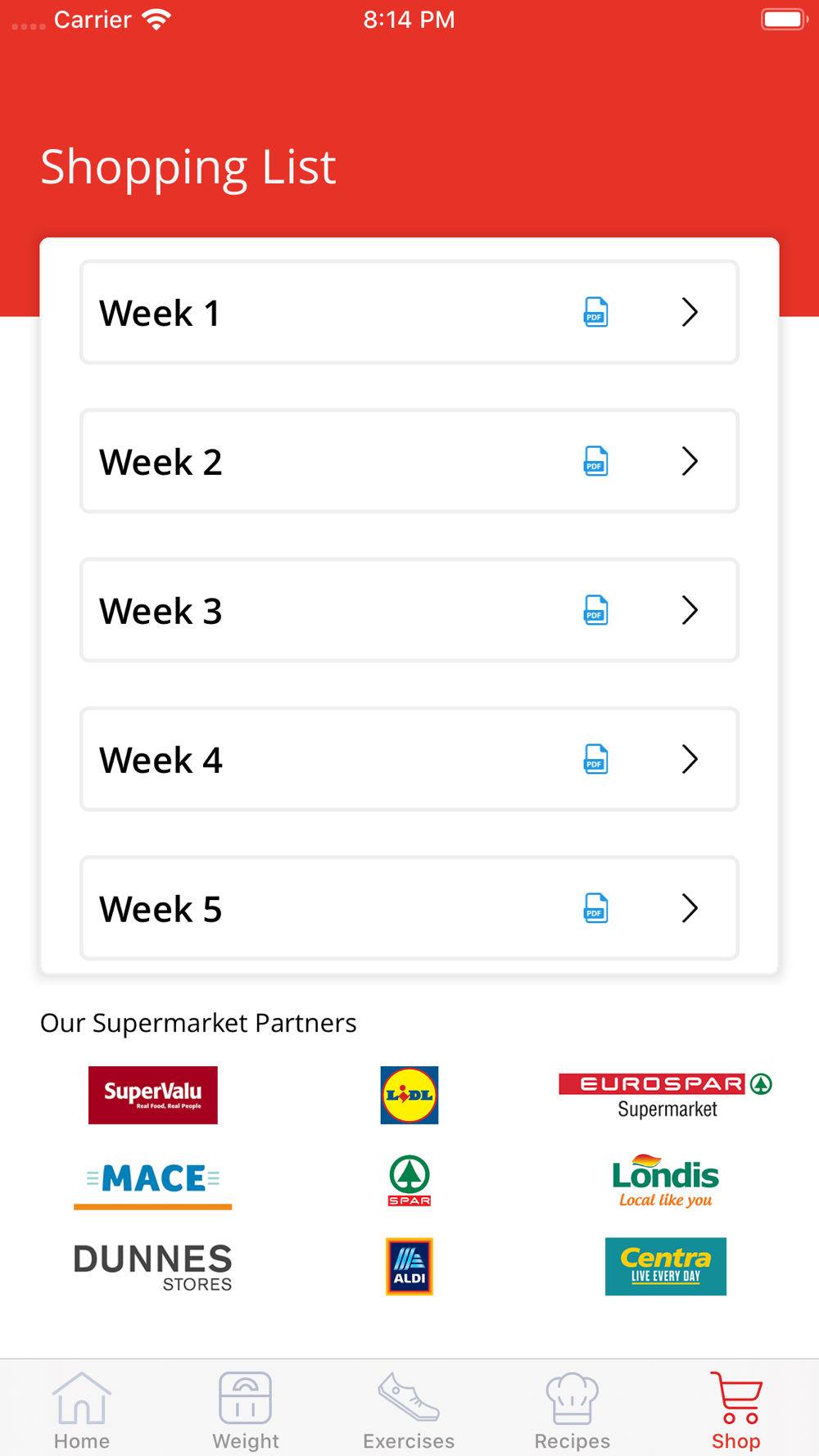Image resolution: width=819 pixels, height=1456 pixels.
Task: View the Week 5 PDF document
Action: point(595,908)
